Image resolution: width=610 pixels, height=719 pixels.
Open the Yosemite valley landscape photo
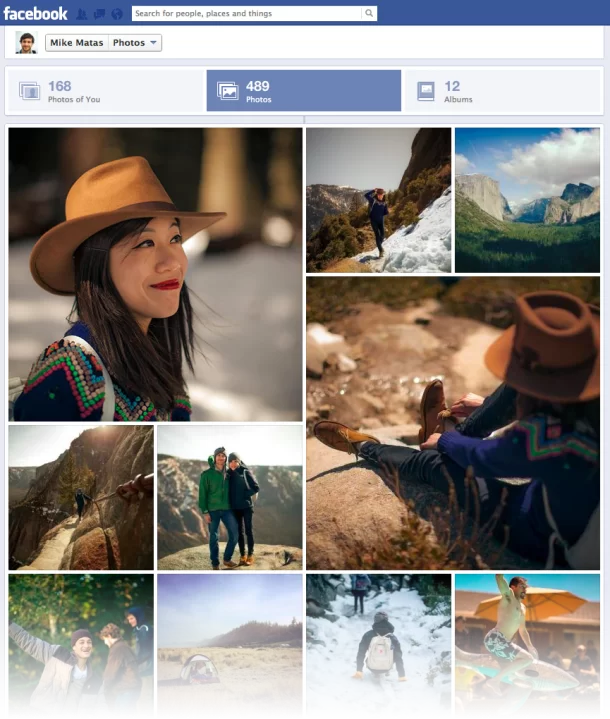tap(528, 200)
